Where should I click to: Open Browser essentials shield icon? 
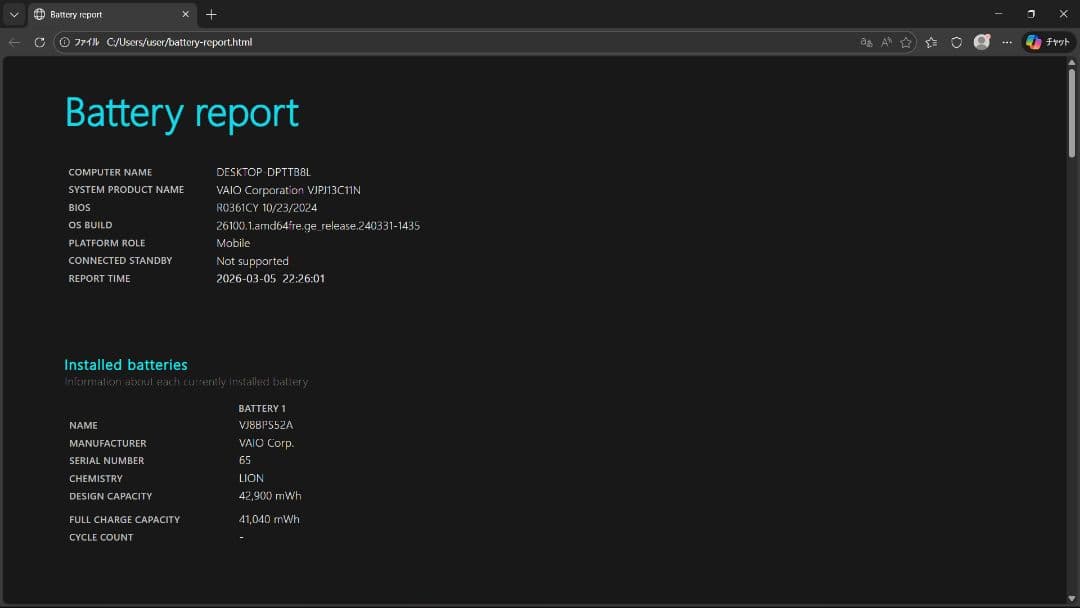coord(956,42)
